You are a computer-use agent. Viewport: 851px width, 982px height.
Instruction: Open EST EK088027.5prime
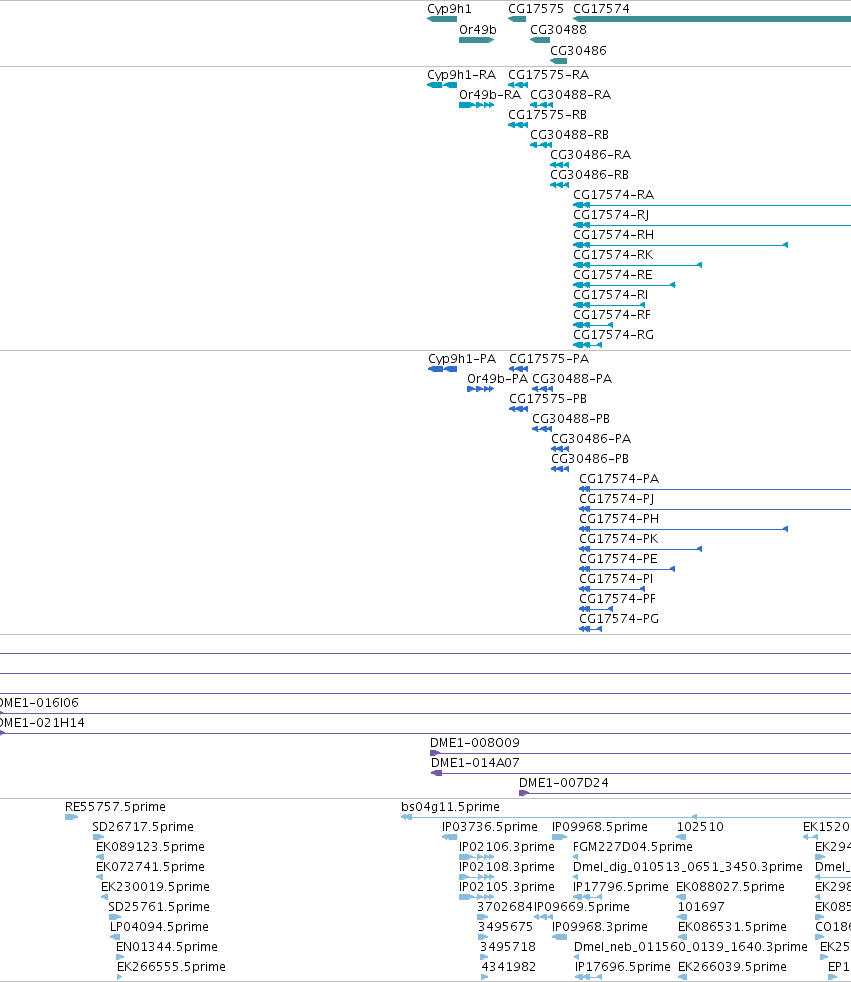pyautogui.click(x=730, y=887)
